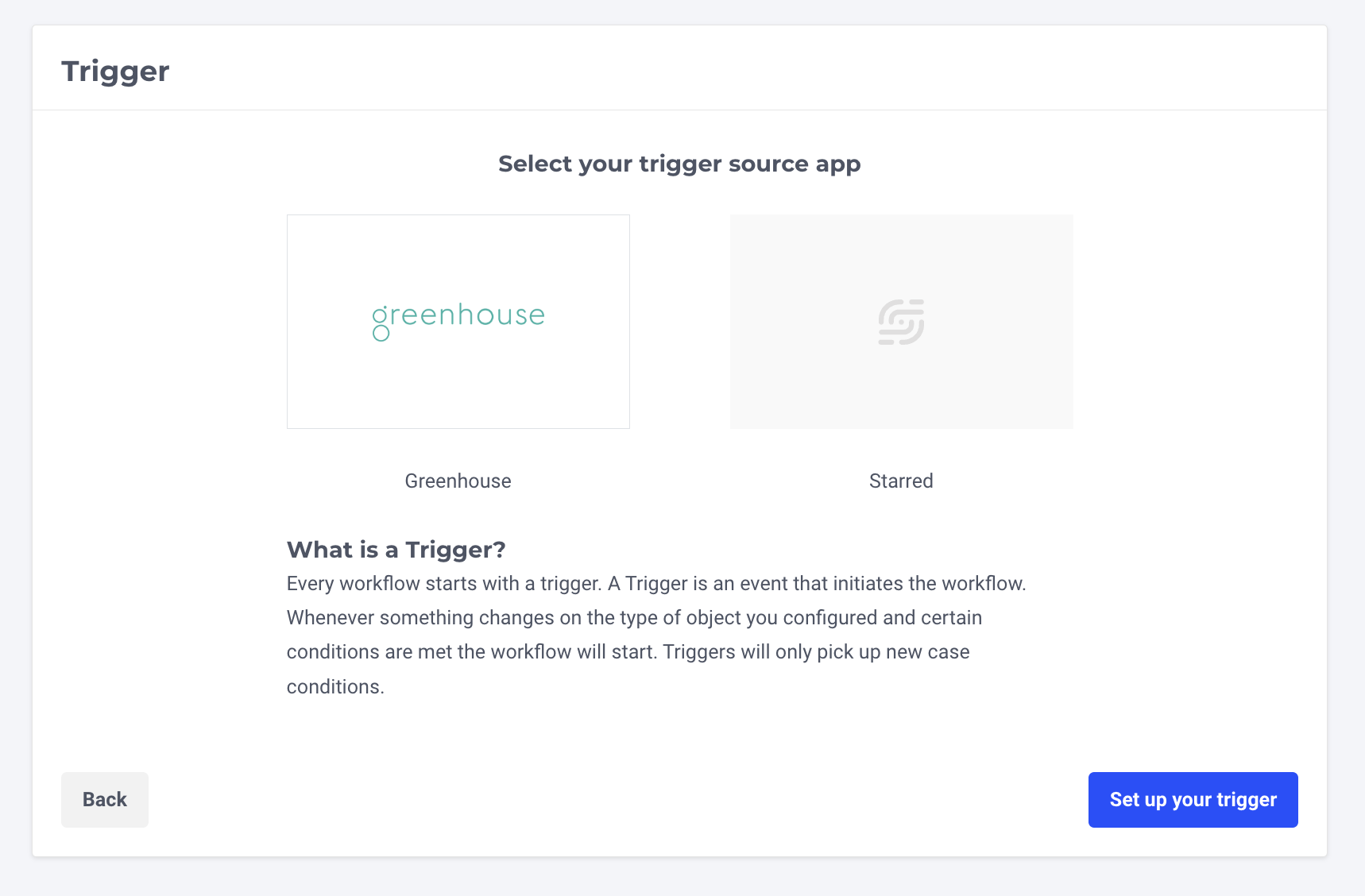Screen dimensions: 1365x896
Task: Select the Starred trigger source card
Action: tap(902, 322)
